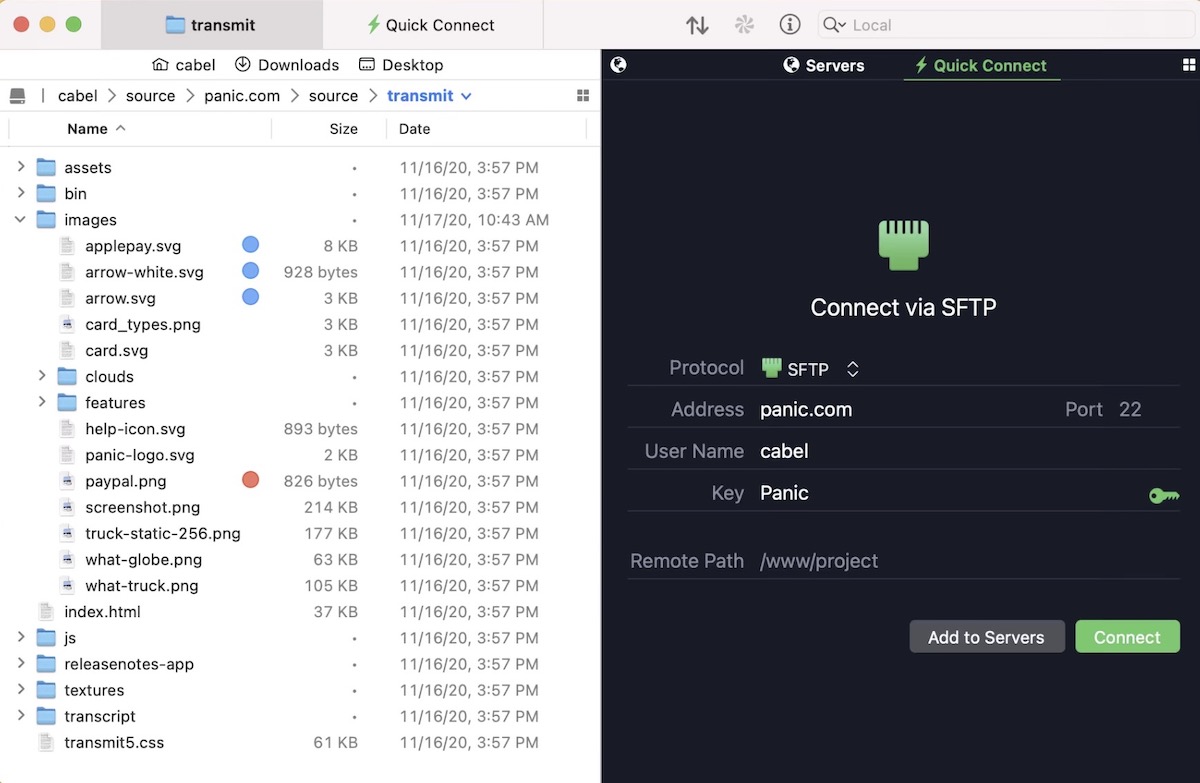Click the activity spinner icon in toolbar
Screen dimensions: 1200x783
(x=744, y=25)
